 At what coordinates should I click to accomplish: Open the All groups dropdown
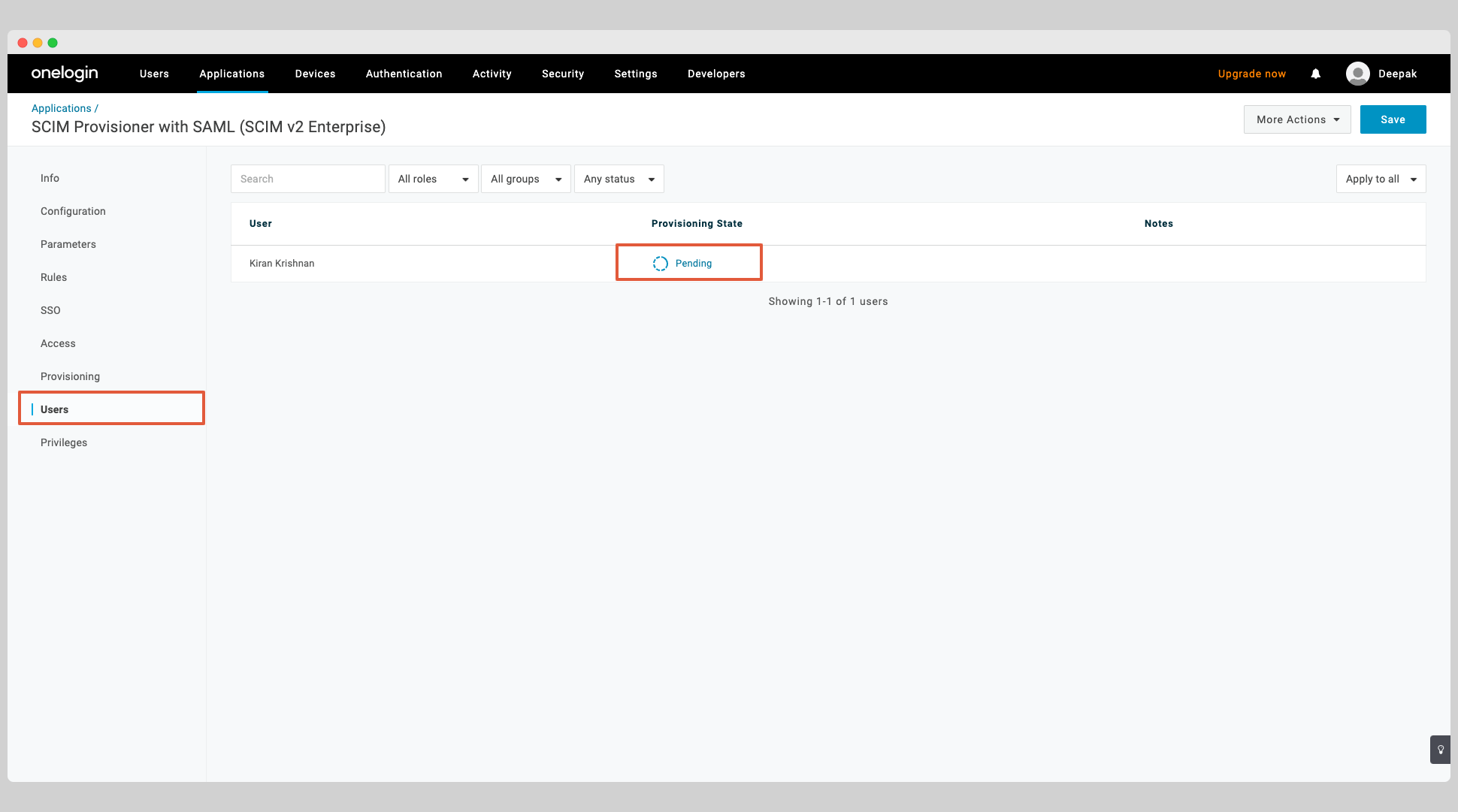pos(525,179)
